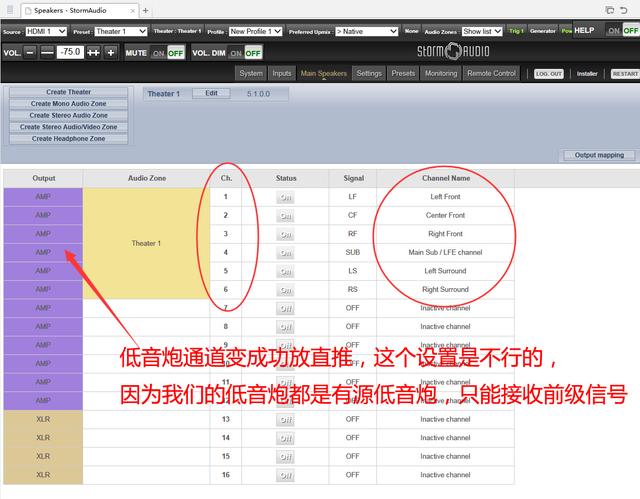Screen dimensions: 640x499
Task: Click the Trig 1 indicator
Action: tap(516, 31)
